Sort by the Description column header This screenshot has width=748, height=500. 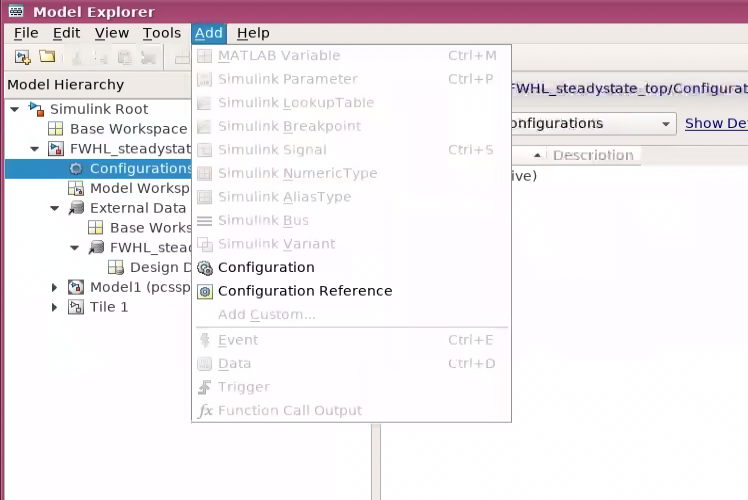(x=593, y=155)
